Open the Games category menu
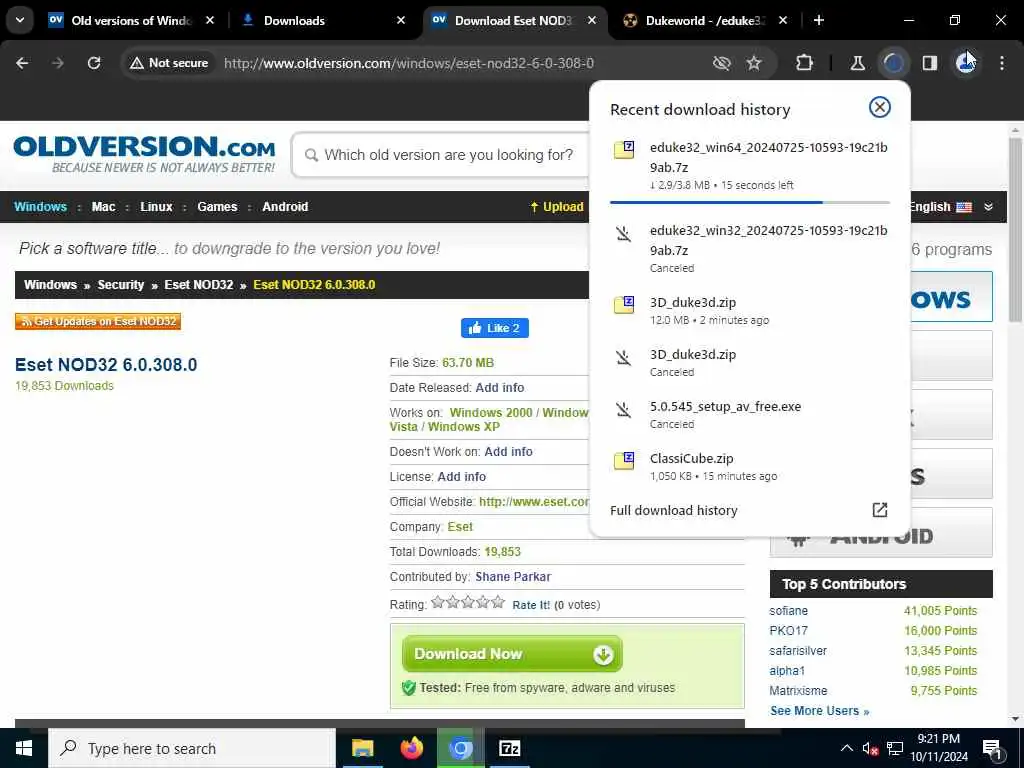Image resolution: width=1024 pixels, height=768 pixels. click(217, 206)
